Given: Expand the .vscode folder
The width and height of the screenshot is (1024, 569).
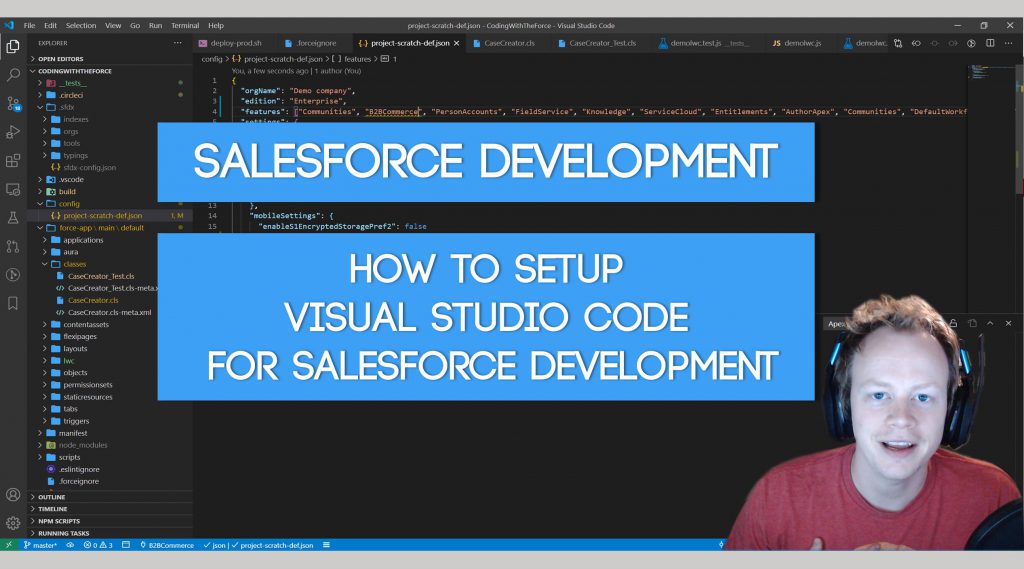Looking at the screenshot, I should [71, 179].
